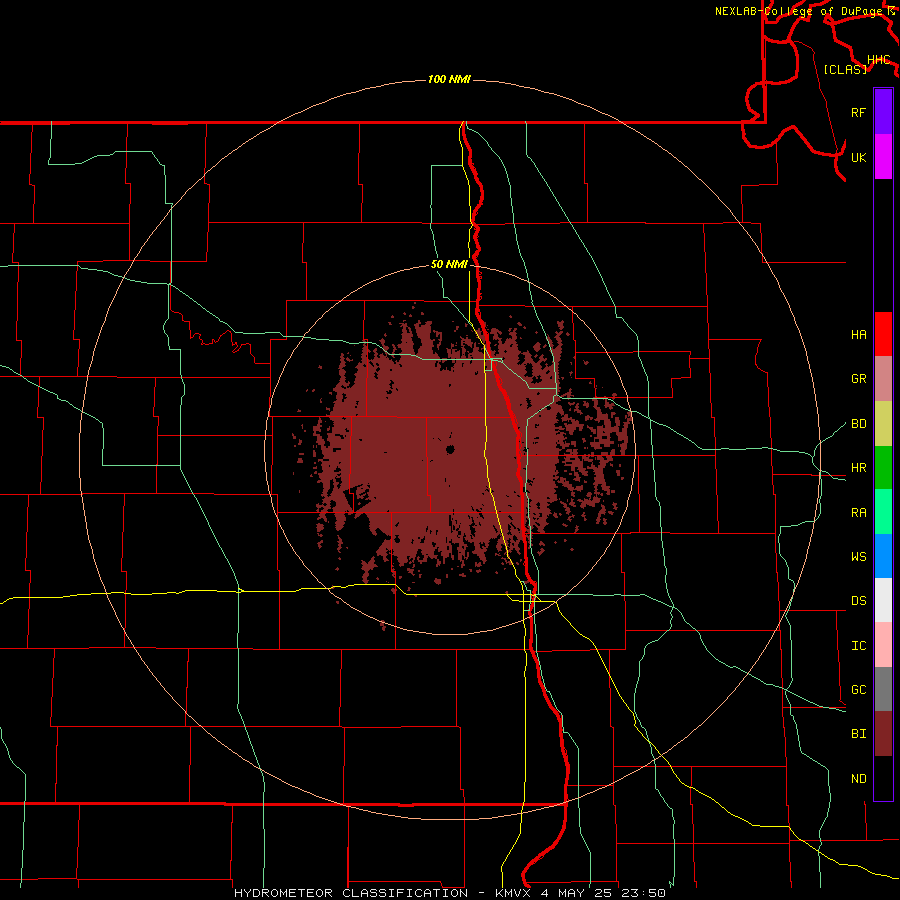
Task: Click the RA legend label
Action: click(x=858, y=513)
